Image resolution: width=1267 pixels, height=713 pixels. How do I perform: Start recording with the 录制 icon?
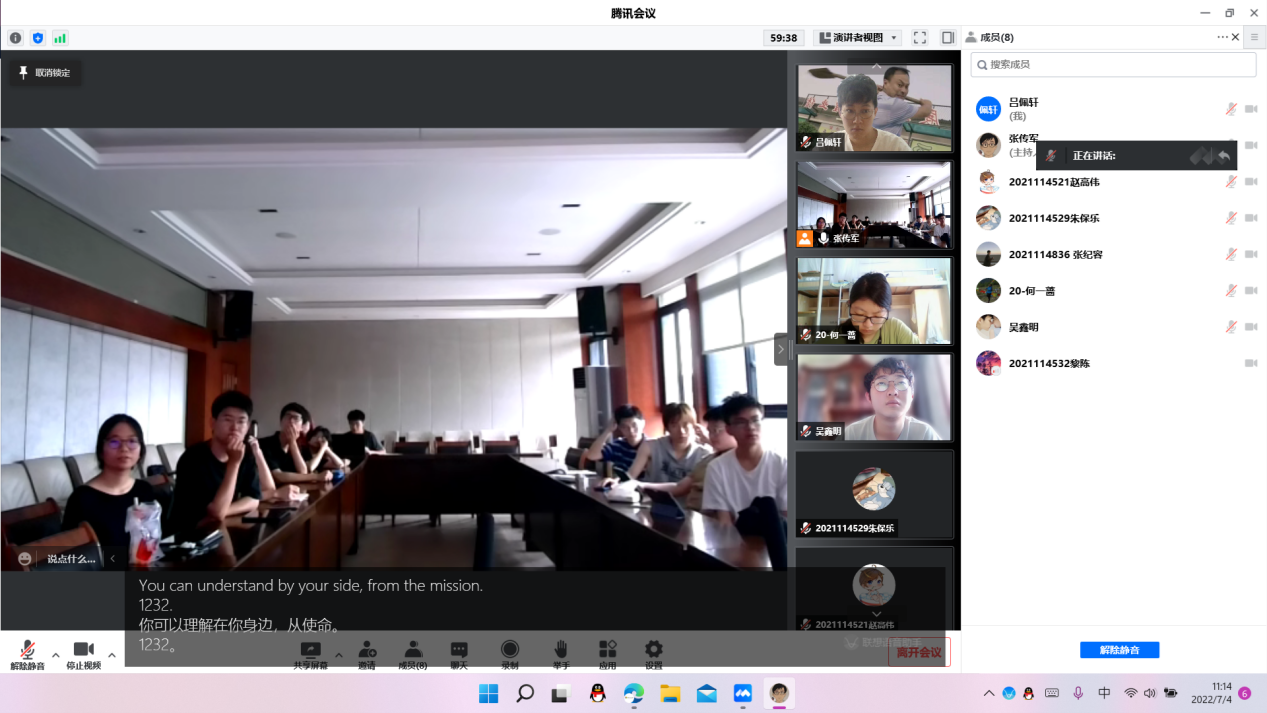coord(510,653)
